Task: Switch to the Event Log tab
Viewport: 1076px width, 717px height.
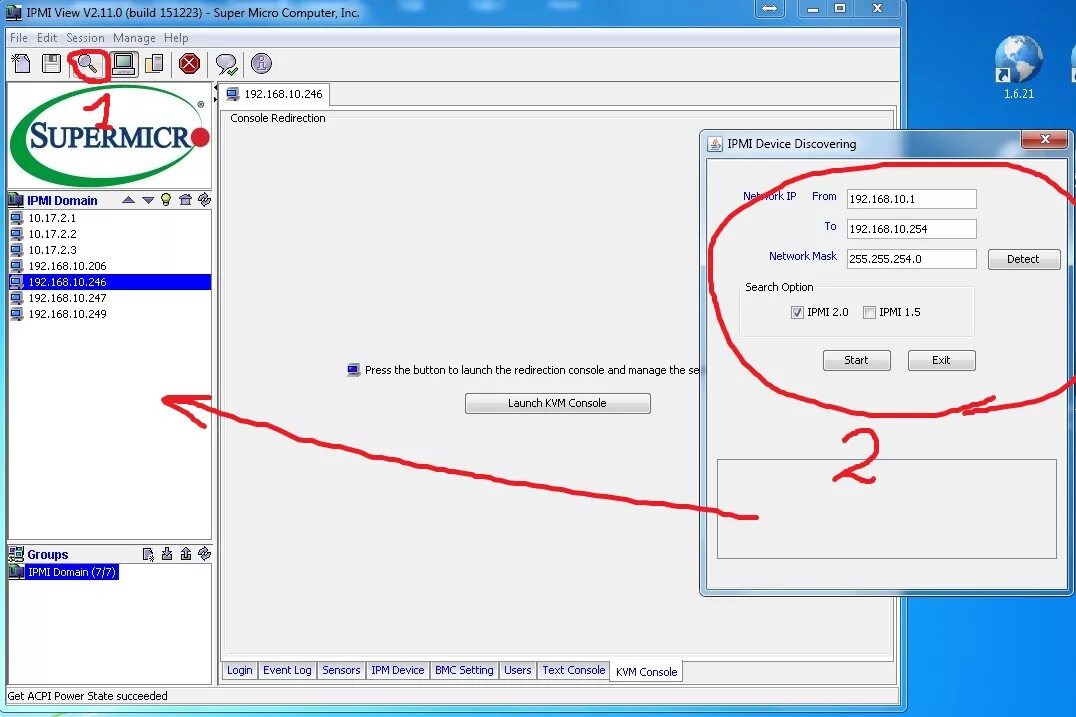Action: (287, 670)
